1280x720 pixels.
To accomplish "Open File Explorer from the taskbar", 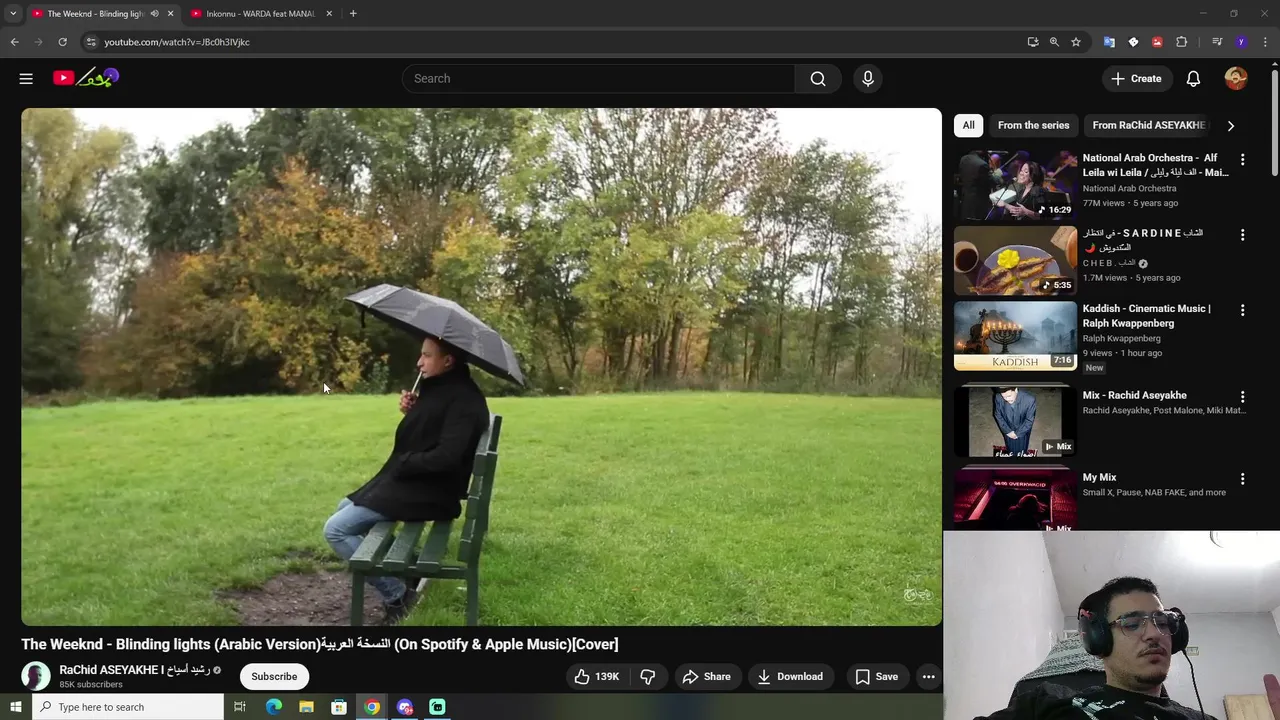I will point(306,707).
